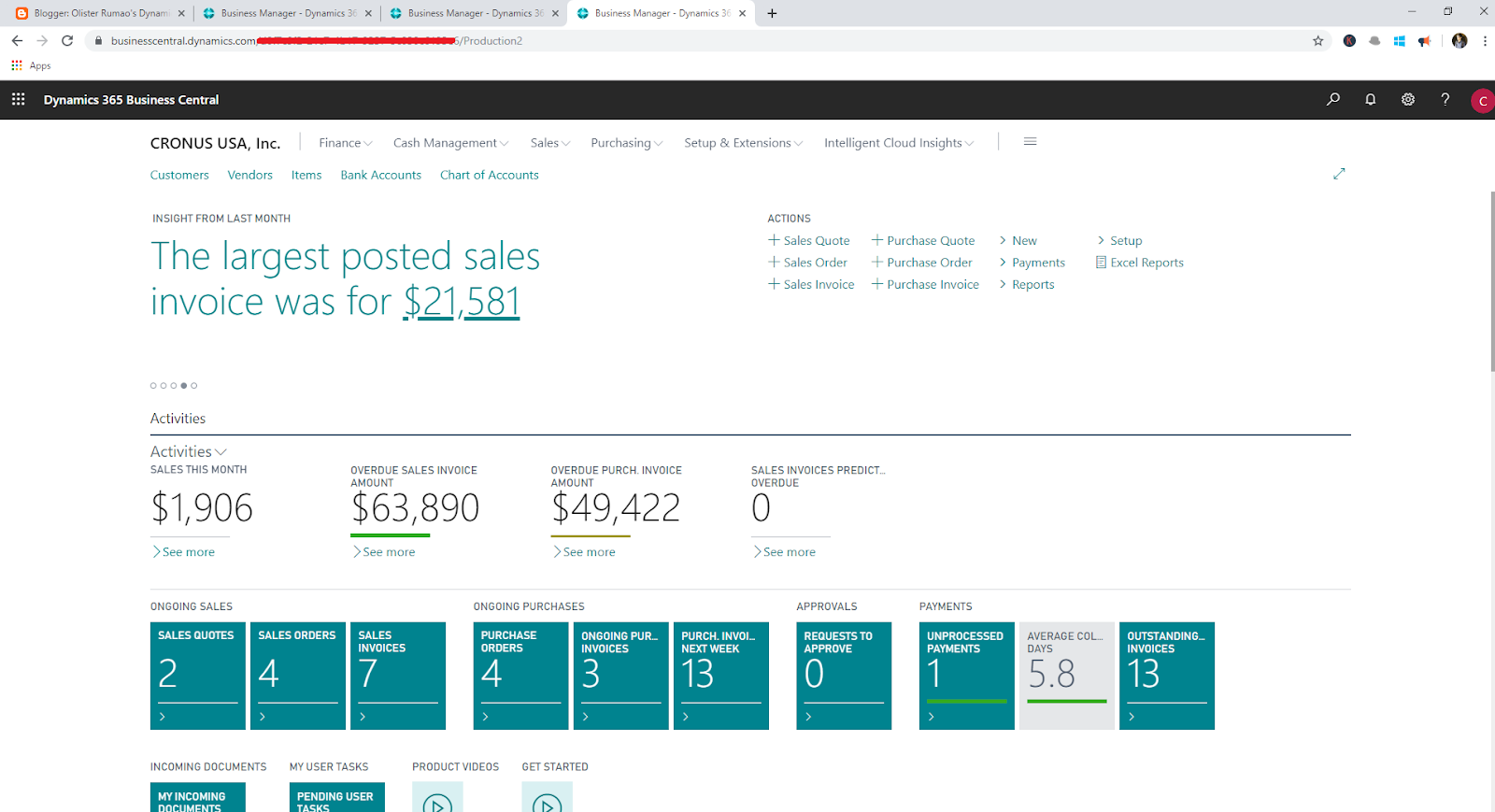The width and height of the screenshot is (1495, 812).
Task: Expand the Setup & Extensions menu
Action: (x=744, y=143)
